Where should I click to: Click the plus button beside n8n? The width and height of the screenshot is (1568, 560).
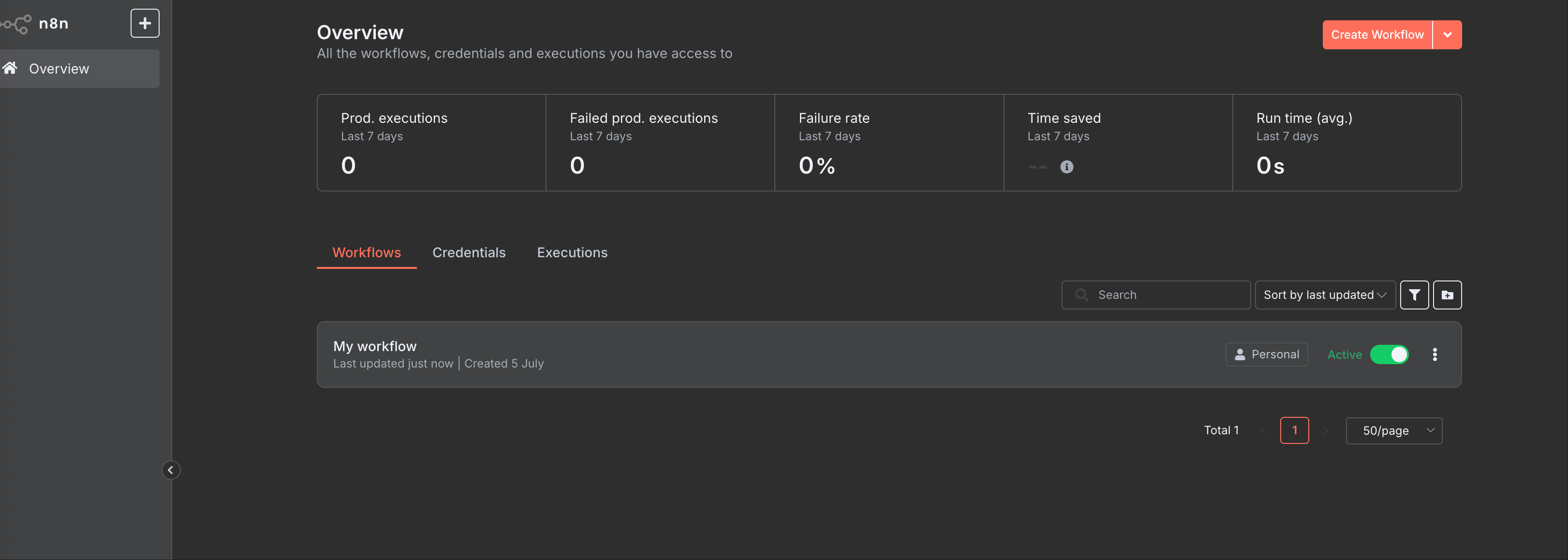[x=145, y=23]
